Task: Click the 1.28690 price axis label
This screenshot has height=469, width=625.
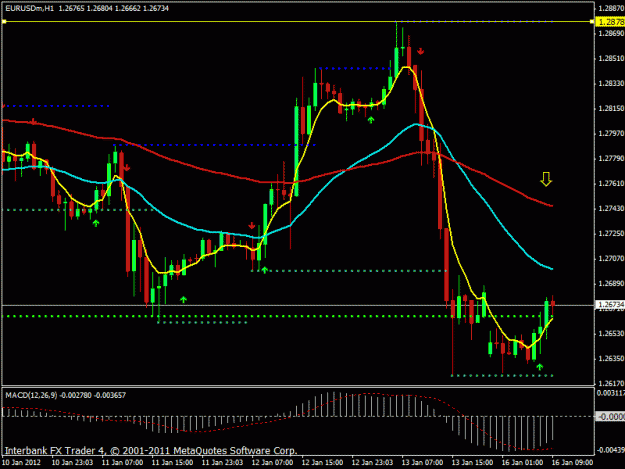Action: click(611, 33)
